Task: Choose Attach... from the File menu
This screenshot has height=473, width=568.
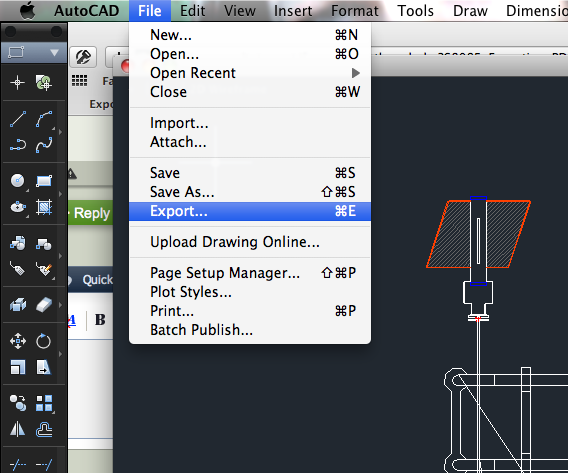Action: tap(250, 142)
